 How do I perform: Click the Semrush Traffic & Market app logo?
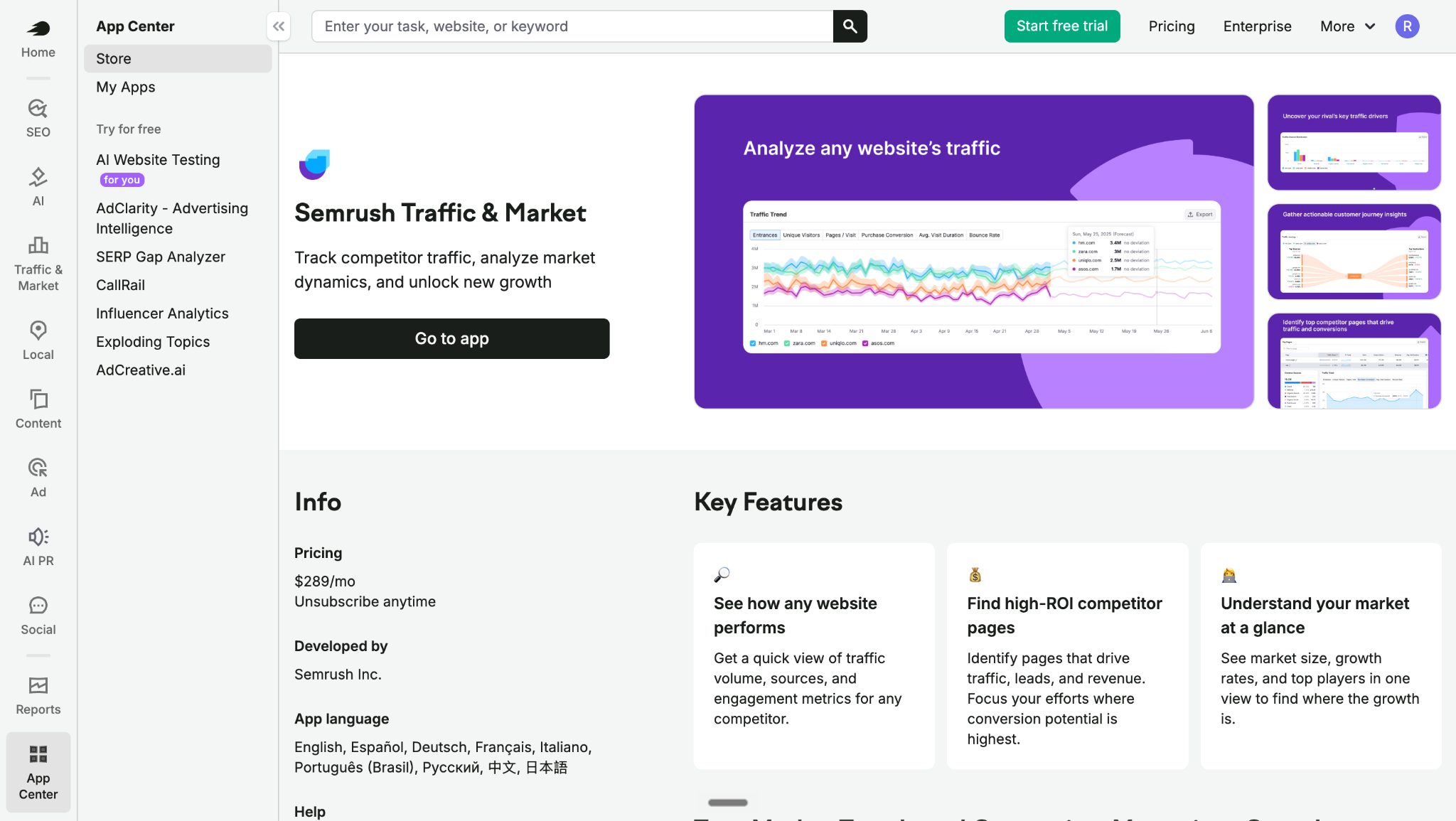tap(314, 165)
